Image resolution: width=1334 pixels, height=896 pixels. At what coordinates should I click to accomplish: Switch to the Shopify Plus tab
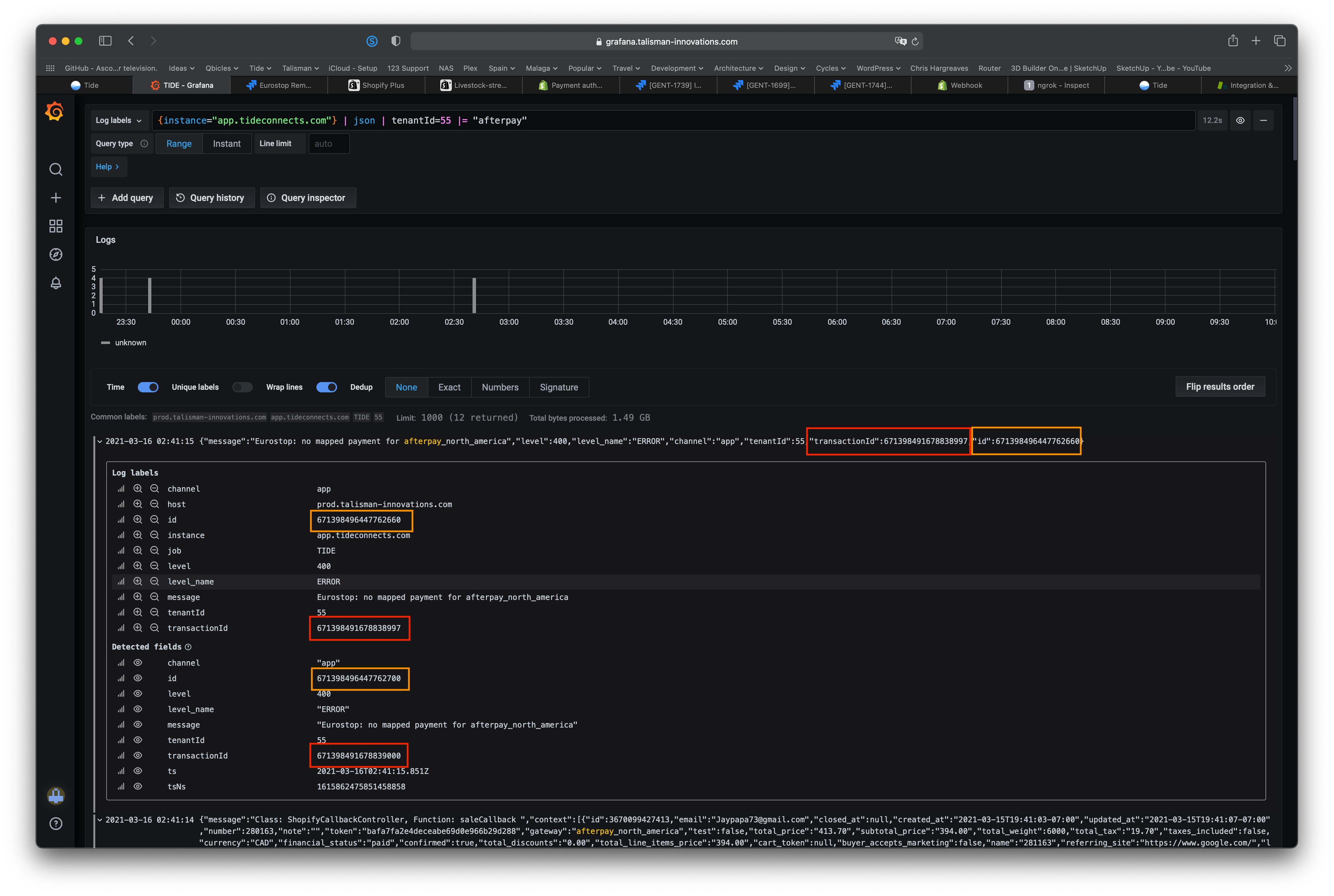pos(376,85)
